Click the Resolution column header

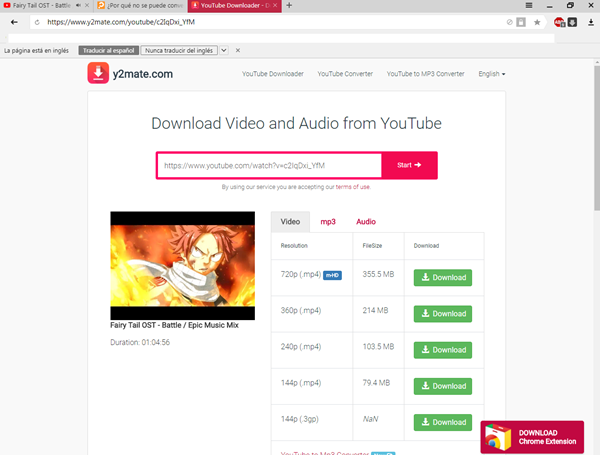click(x=294, y=246)
